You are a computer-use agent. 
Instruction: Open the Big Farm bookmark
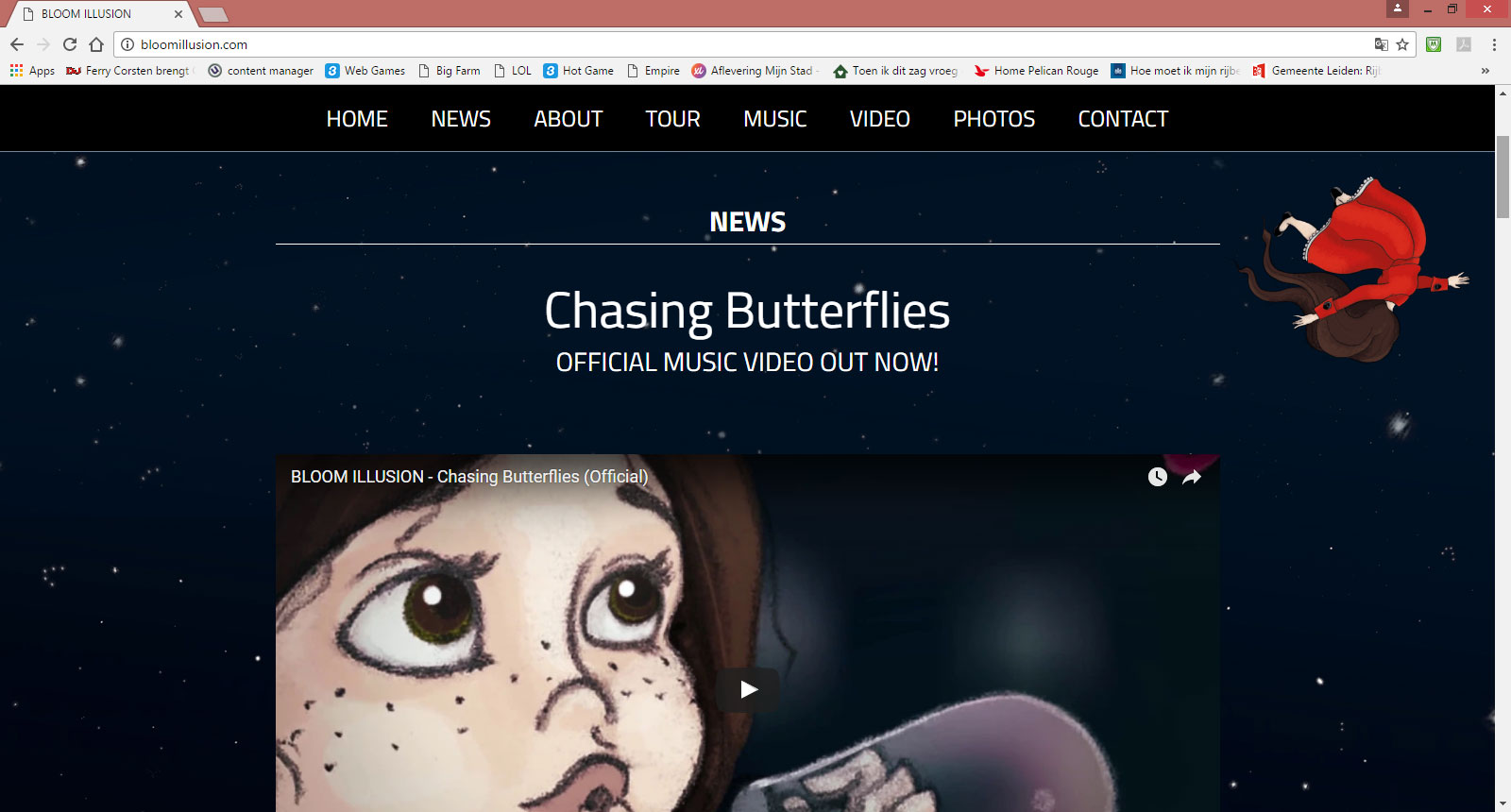pyautogui.click(x=450, y=71)
